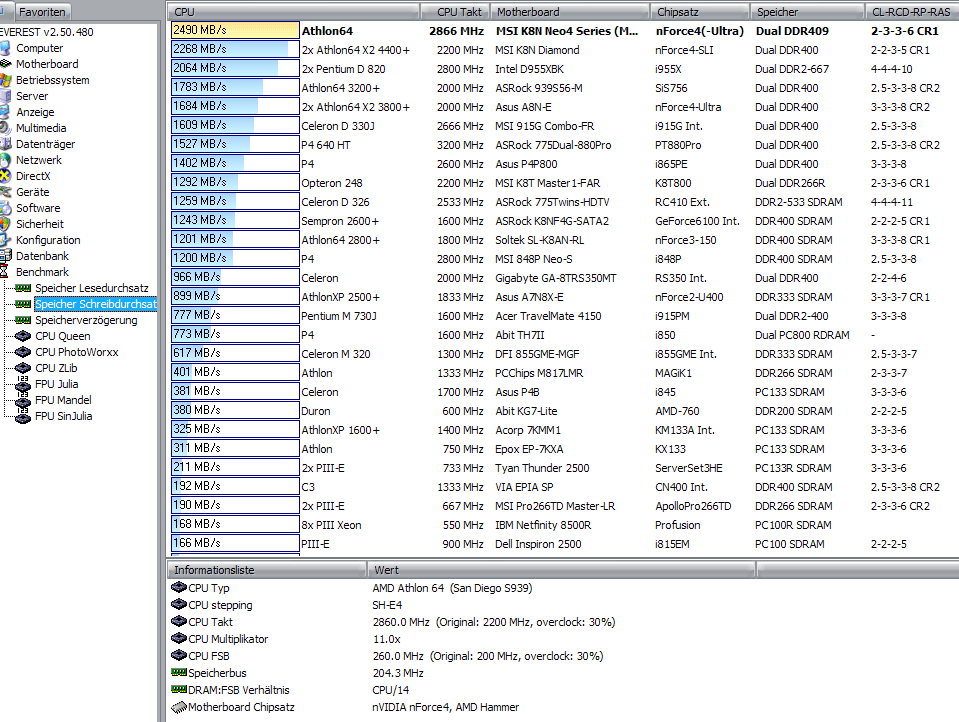Click the Speicherbus memory icon
The width and height of the screenshot is (959, 722).
click(179, 672)
